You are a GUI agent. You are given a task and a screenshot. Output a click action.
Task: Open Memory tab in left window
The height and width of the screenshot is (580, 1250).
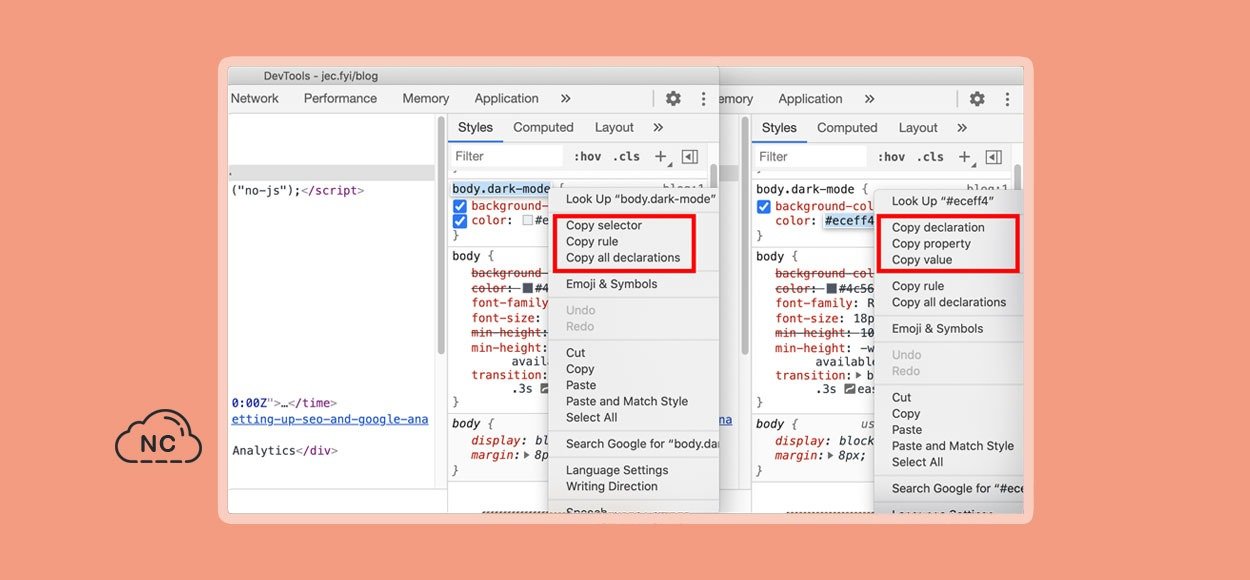pyautogui.click(x=426, y=98)
